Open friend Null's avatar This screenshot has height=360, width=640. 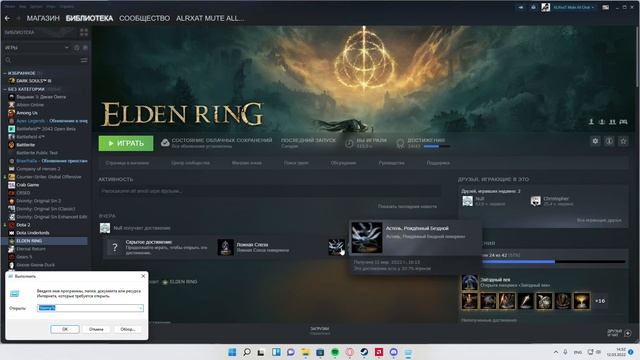tap(467, 201)
